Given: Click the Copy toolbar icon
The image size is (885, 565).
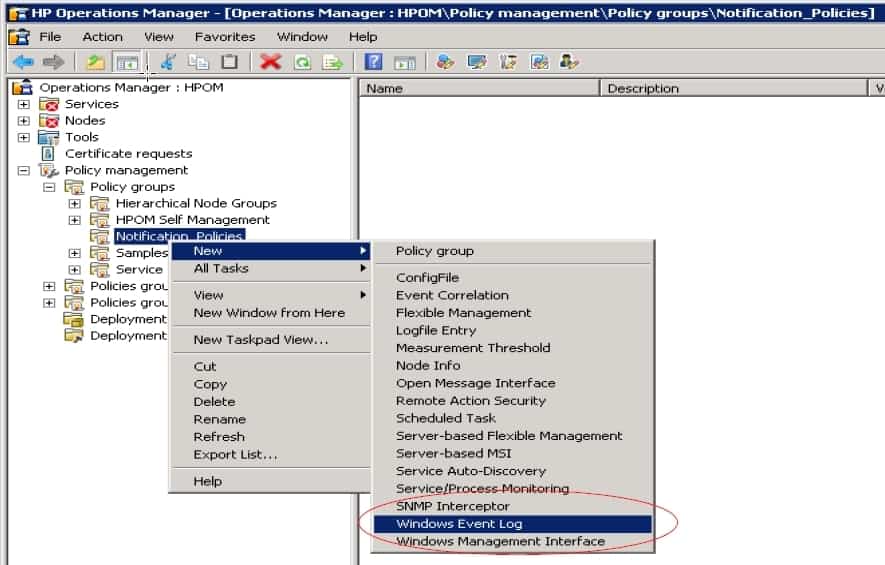Looking at the screenshot, I should (198, 62).
